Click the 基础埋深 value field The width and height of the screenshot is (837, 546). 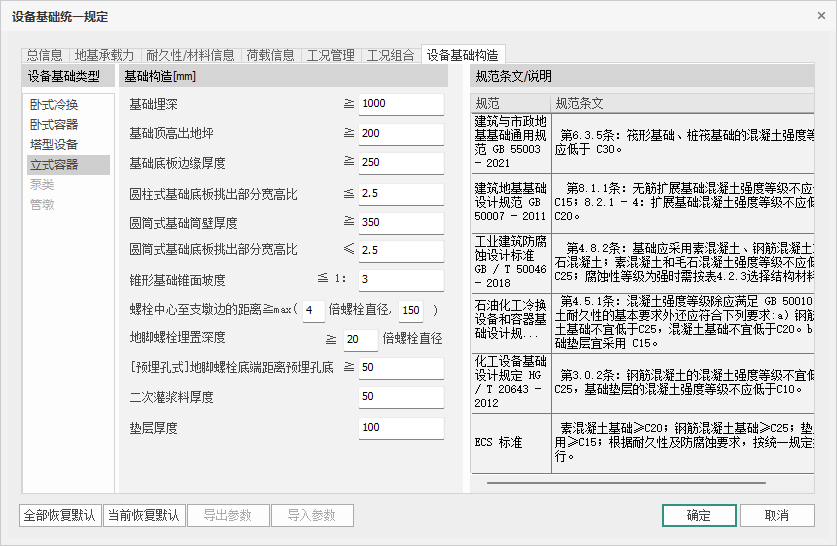coord(400,104)
